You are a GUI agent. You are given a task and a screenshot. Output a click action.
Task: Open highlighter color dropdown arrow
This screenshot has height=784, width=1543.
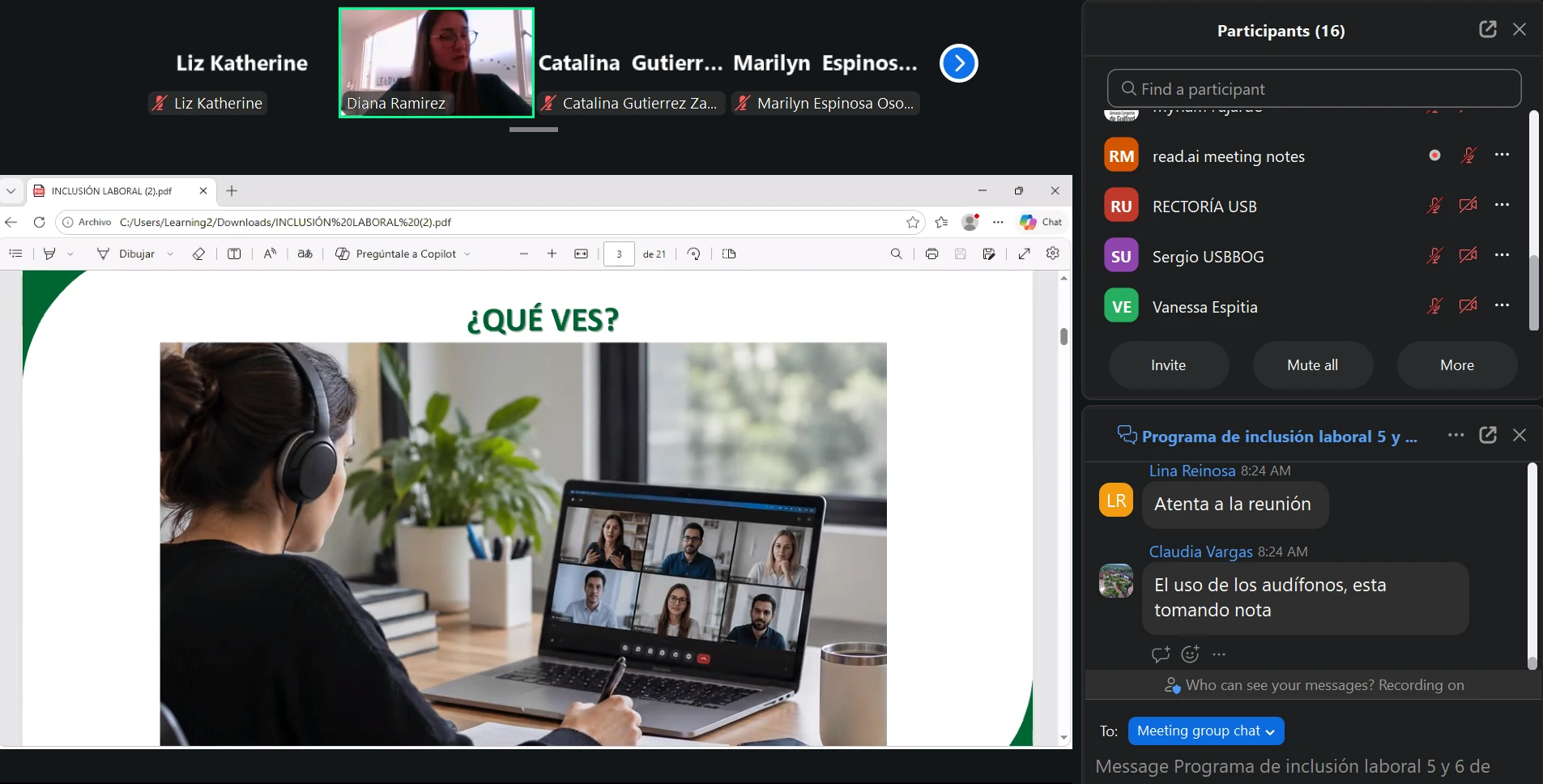tap(70, 254)
